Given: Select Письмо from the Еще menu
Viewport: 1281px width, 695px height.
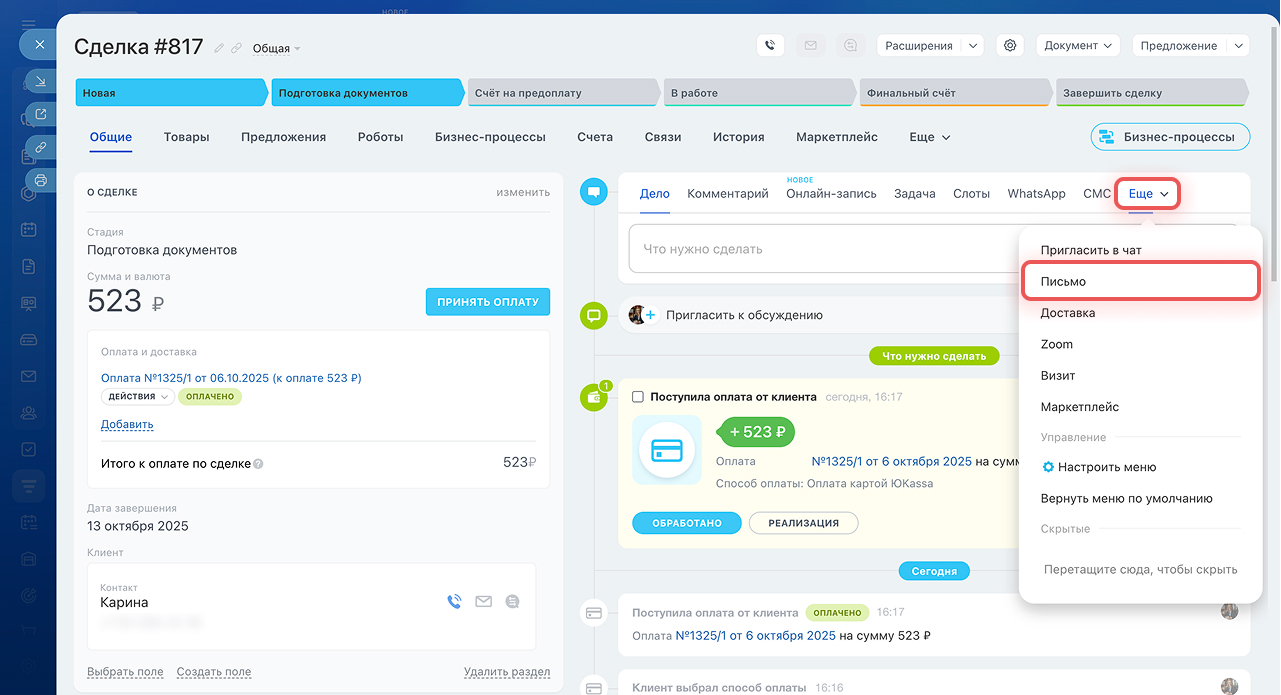Looking at the screenshot, I should [x=1138, y=282].
